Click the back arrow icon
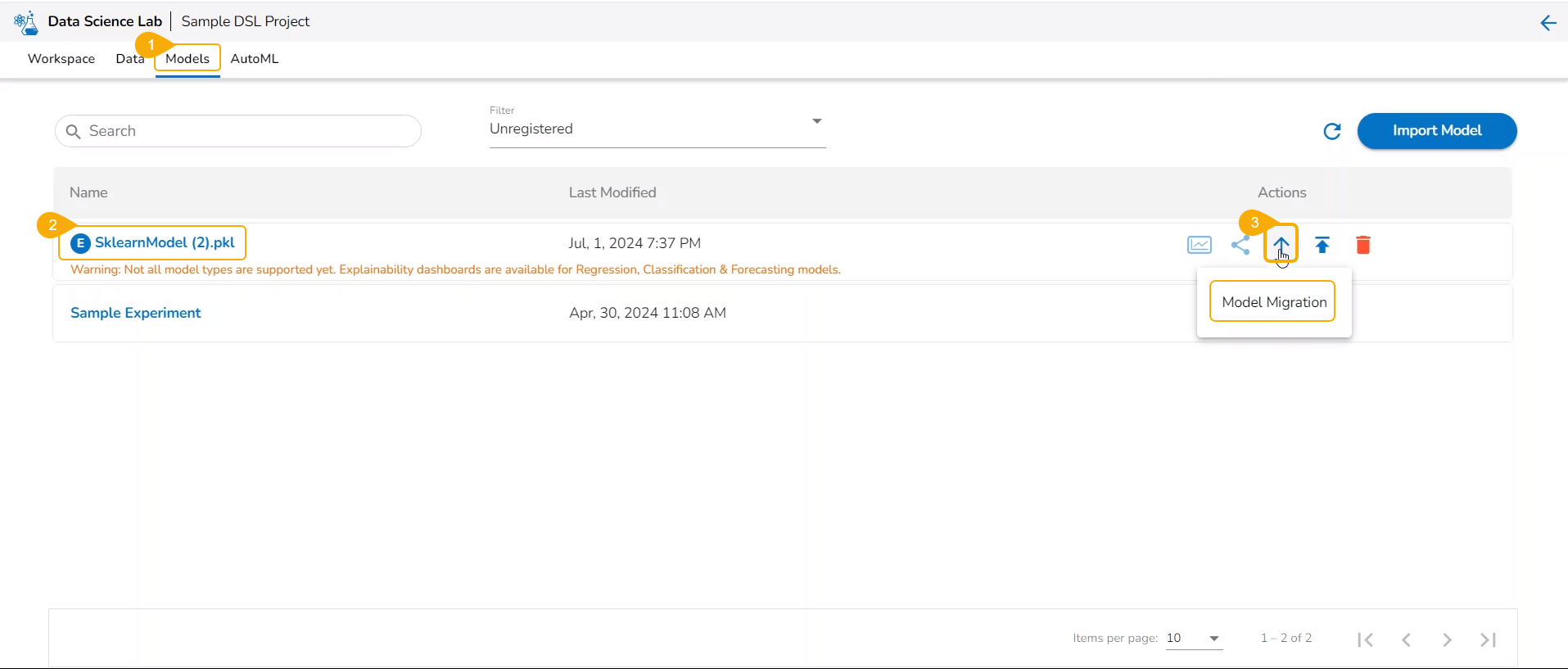1568x669 pixels. coord(1548,23)
